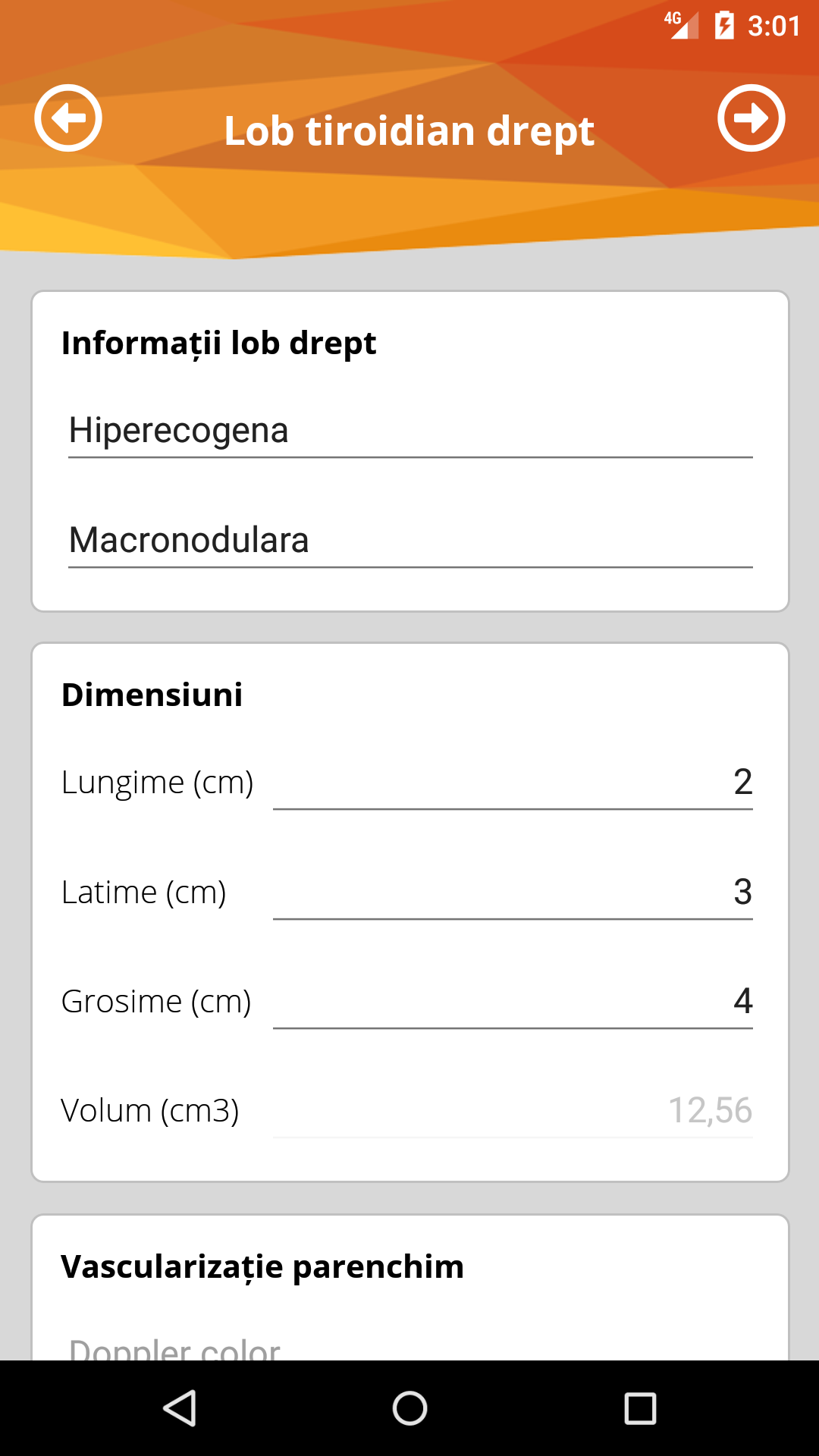
Task: Tap the back arrow icon in header
Action: point(68,118)
